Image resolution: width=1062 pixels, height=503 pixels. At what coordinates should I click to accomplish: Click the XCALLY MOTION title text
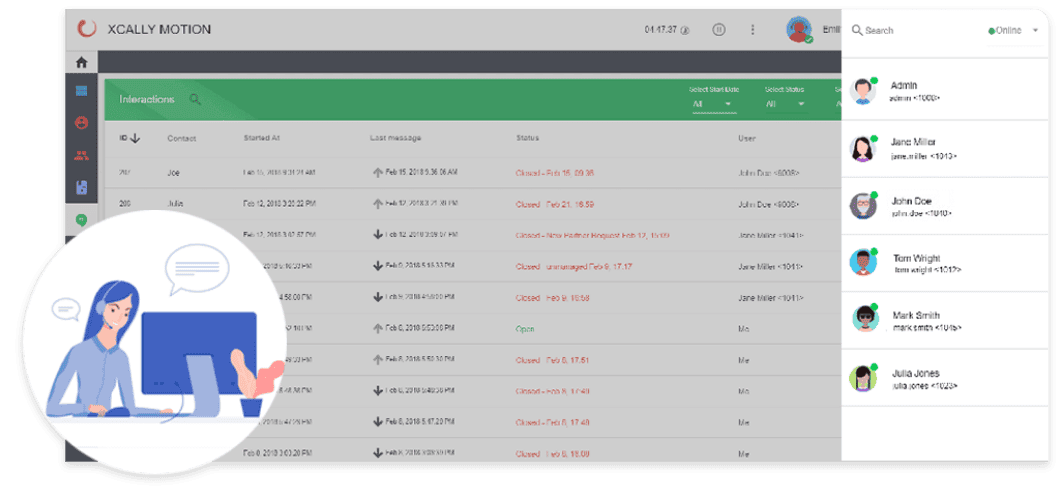(159, 29)
